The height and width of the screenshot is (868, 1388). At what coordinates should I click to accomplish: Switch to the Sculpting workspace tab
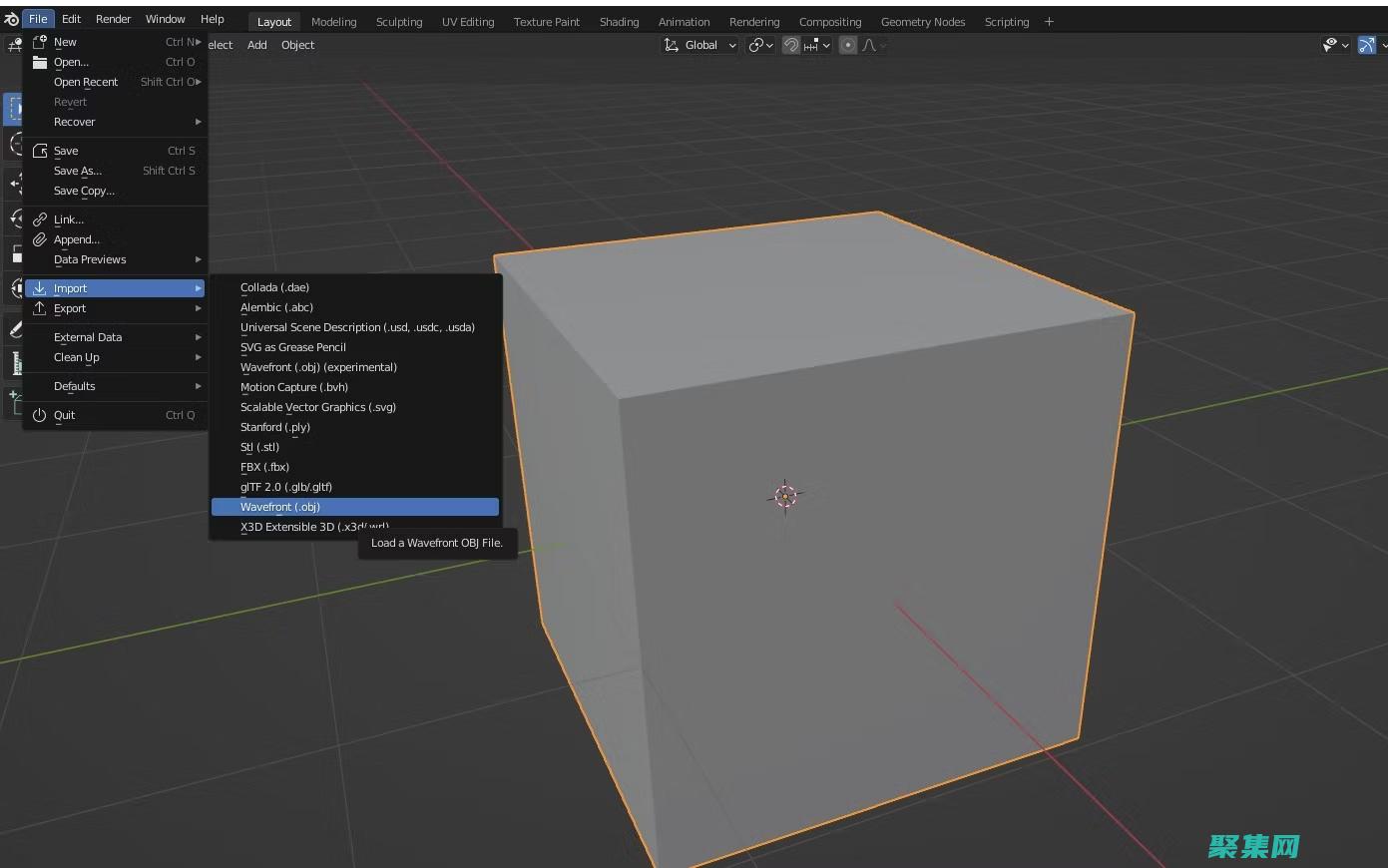398,22
